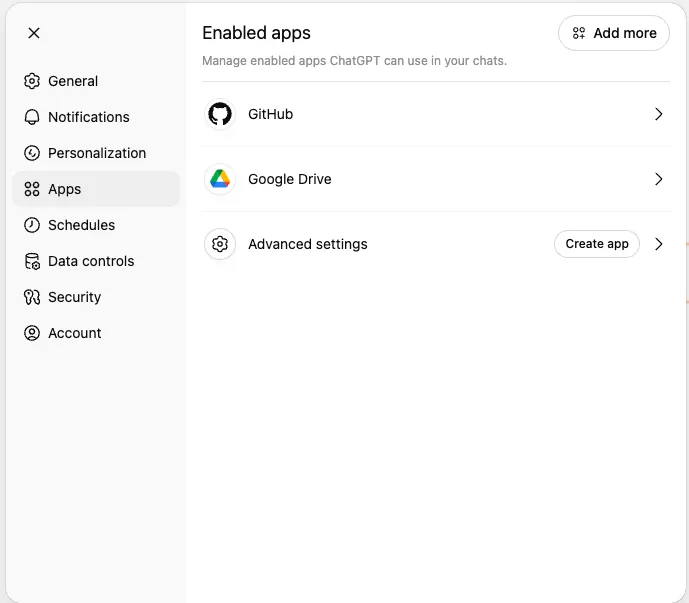The image size is (689, 603).
Task: Click the Manage enabled apps description text
Action: [354, 61]
